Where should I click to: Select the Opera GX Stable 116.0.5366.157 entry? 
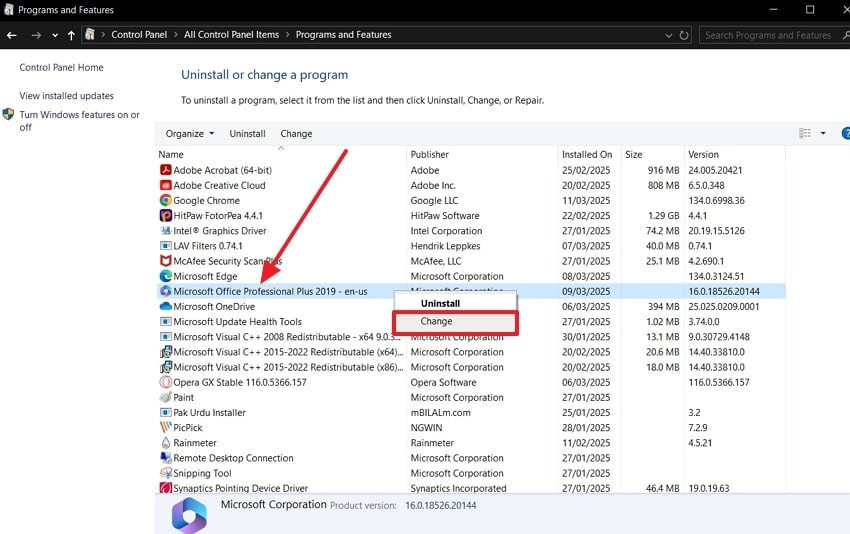(240, 383)
